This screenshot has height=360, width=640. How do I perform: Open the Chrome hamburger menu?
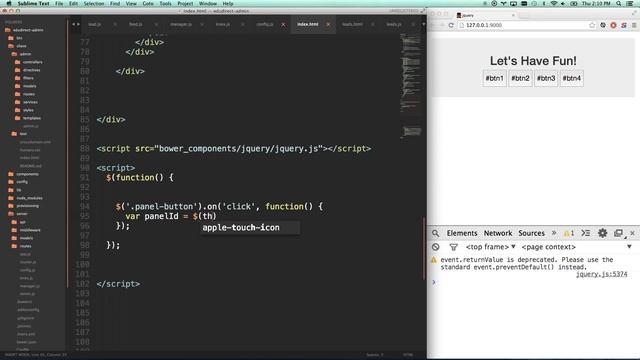point(634,25)
